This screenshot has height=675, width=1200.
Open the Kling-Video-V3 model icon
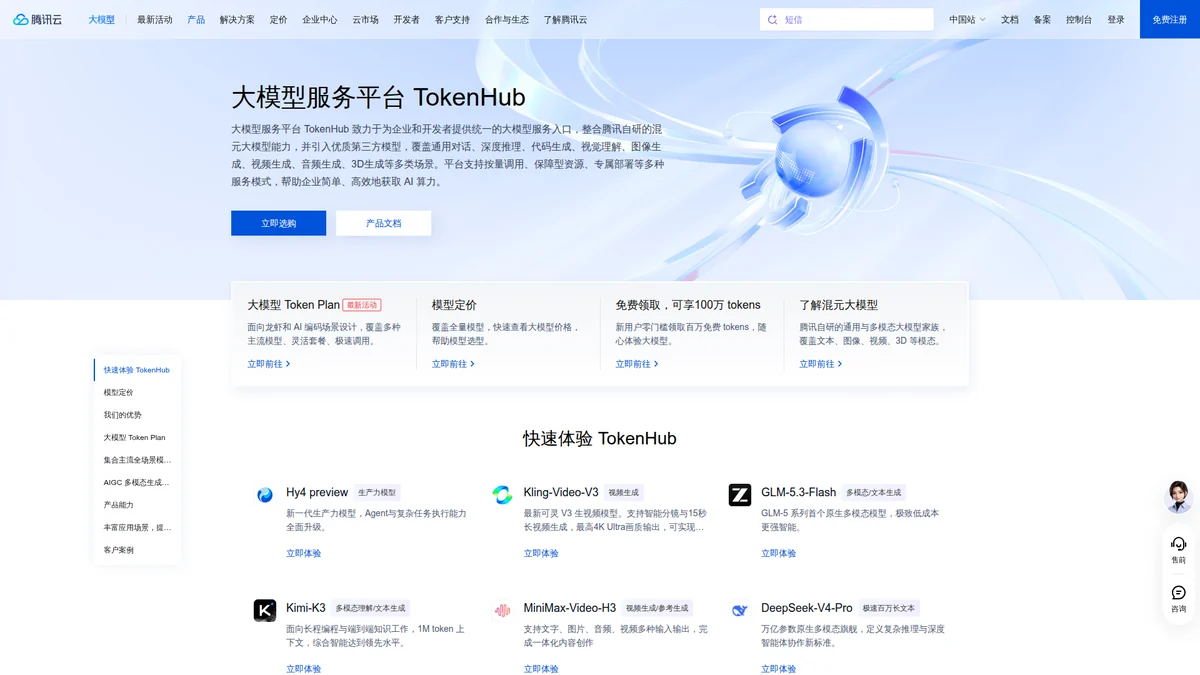point(502,494)
